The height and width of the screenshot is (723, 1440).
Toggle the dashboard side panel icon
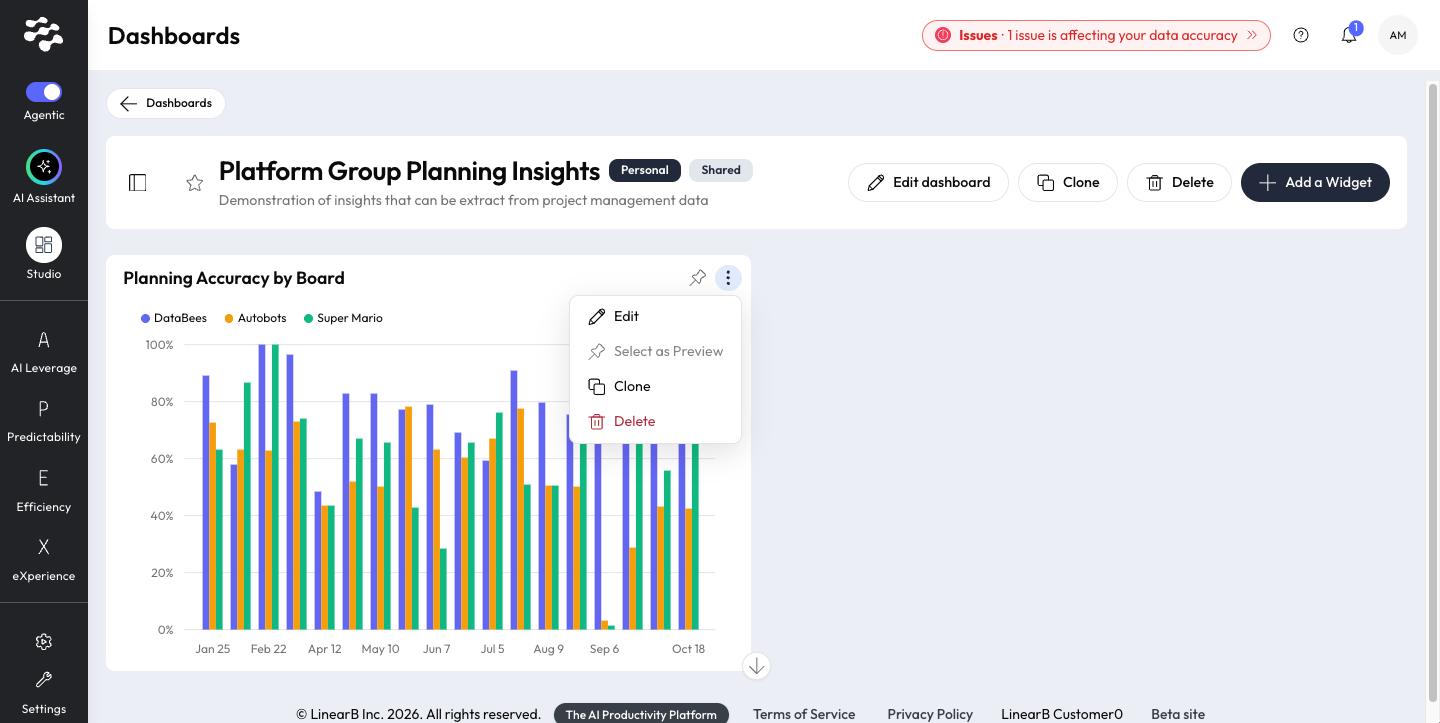(138, 182)
